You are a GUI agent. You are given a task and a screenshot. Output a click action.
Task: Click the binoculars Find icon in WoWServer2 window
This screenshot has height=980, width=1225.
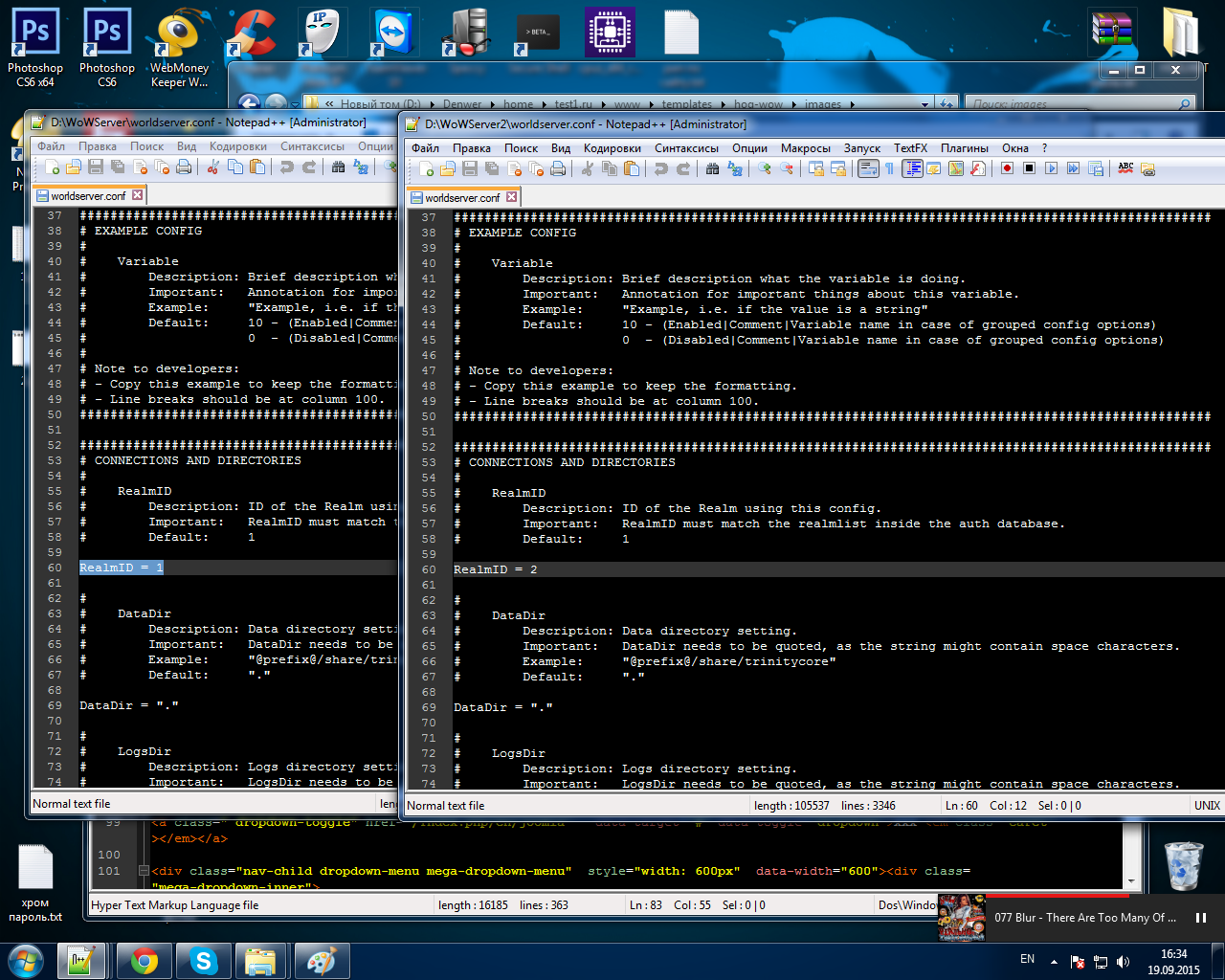(712, 168)
